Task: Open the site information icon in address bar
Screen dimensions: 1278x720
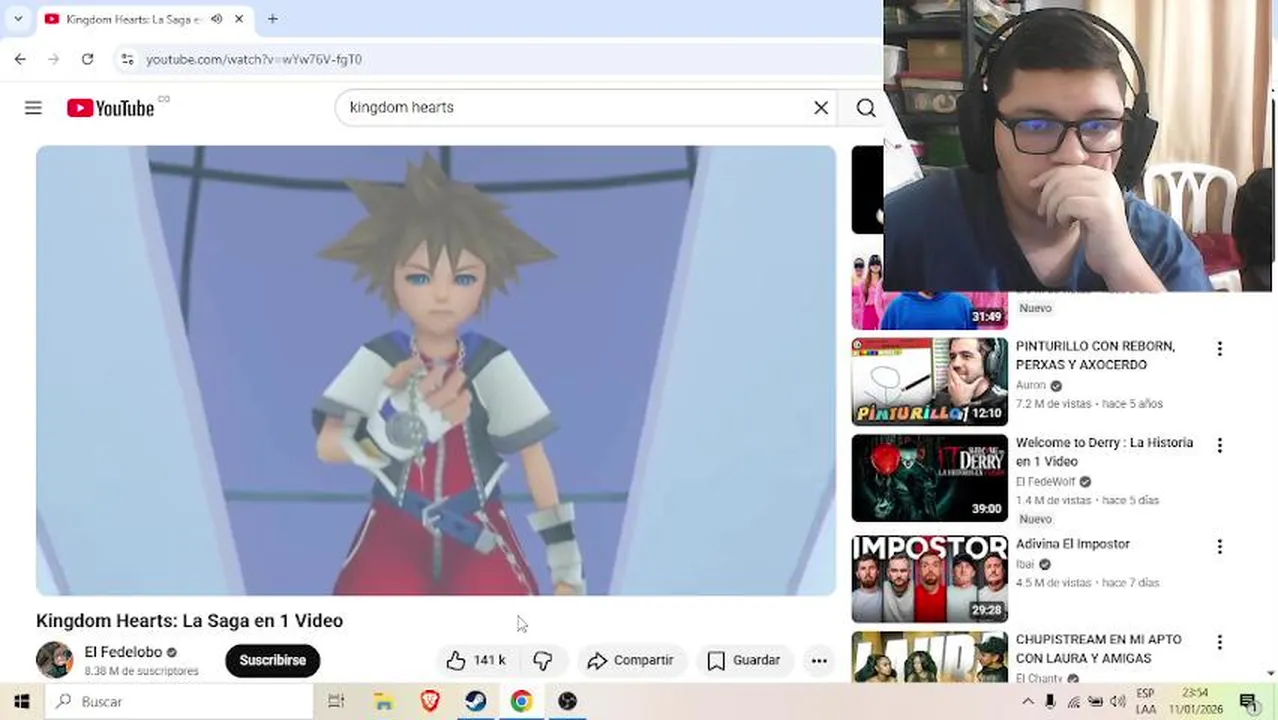Action: 127,59
